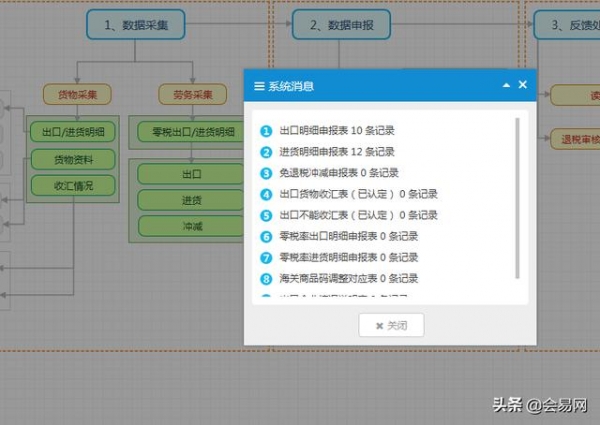
Task: Click numbered badge 2 for 进货明细申报表
Action: (266, 152)
